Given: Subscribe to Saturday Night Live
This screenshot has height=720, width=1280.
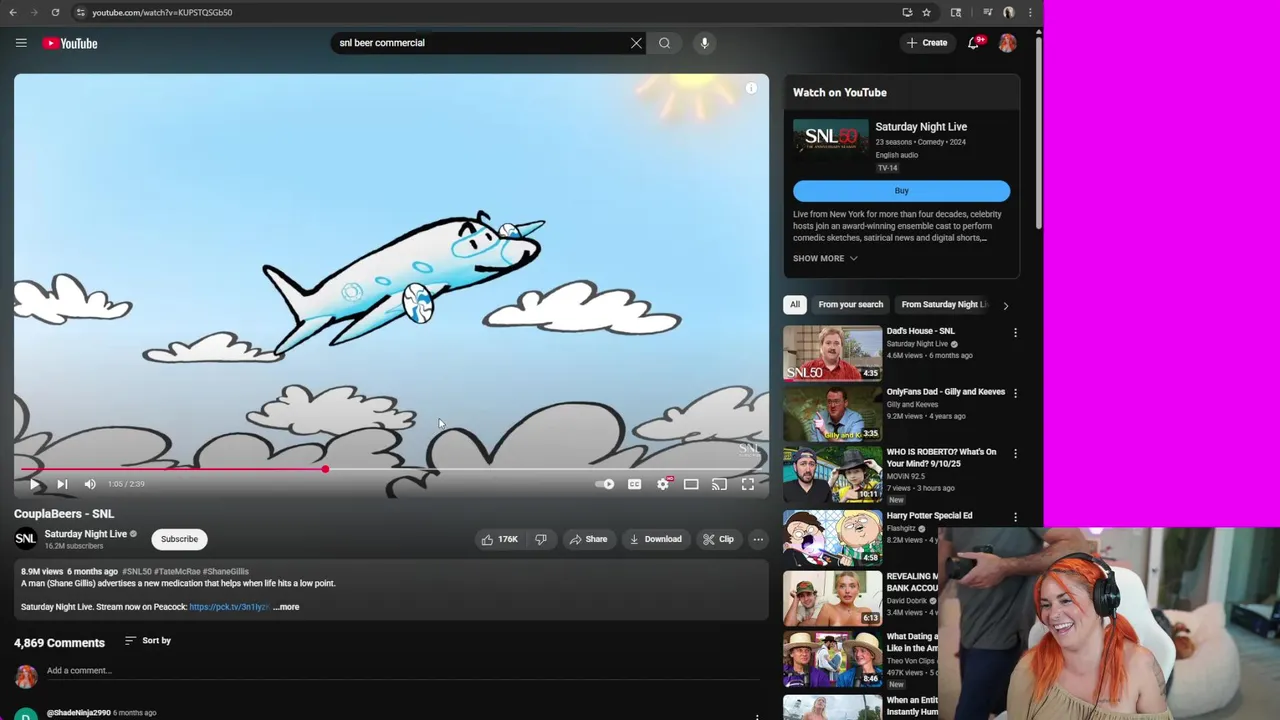Looking at the screenshot, I should coord(179,539).
